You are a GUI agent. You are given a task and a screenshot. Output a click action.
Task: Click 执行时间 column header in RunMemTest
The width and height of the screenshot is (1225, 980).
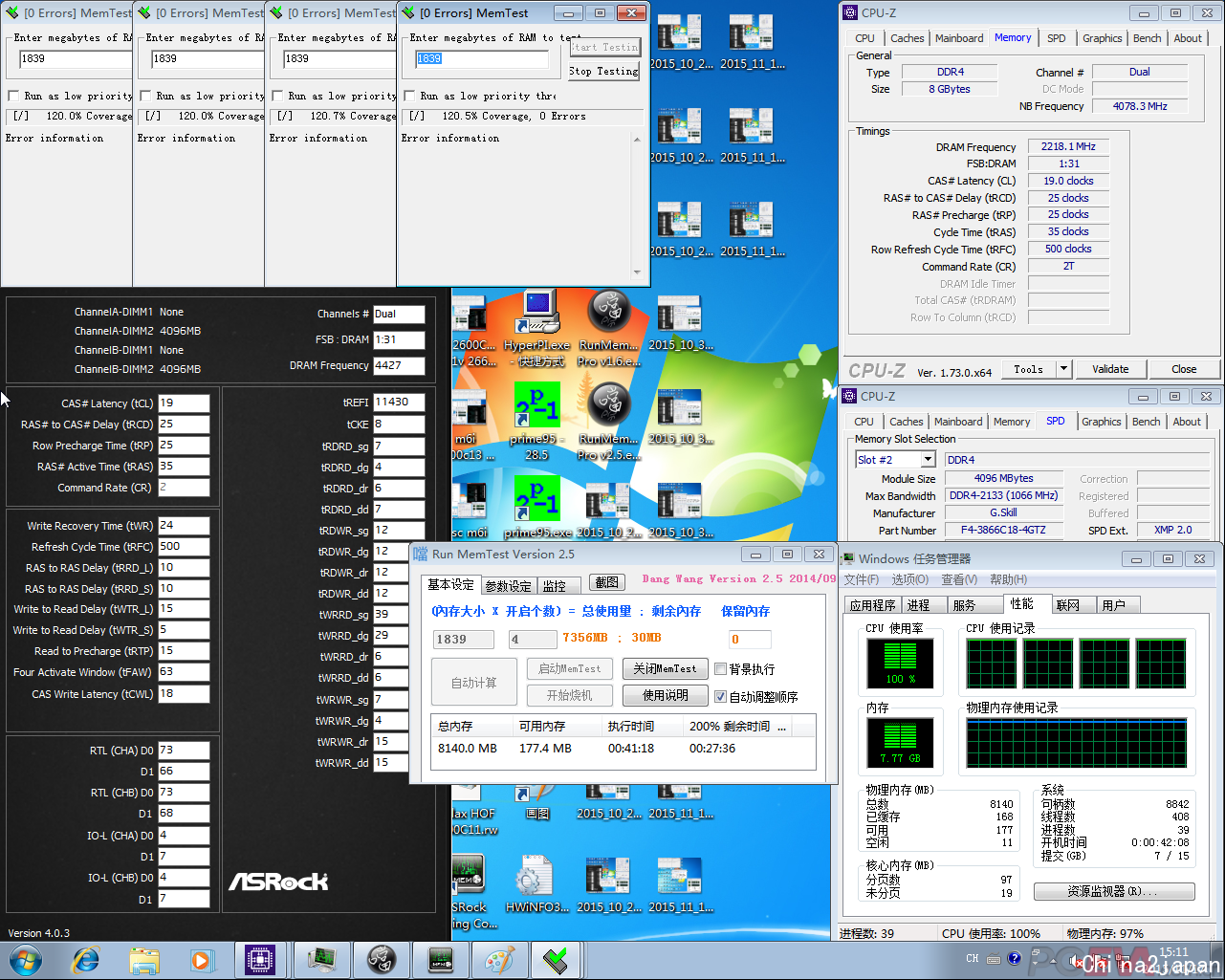[643, 726]
